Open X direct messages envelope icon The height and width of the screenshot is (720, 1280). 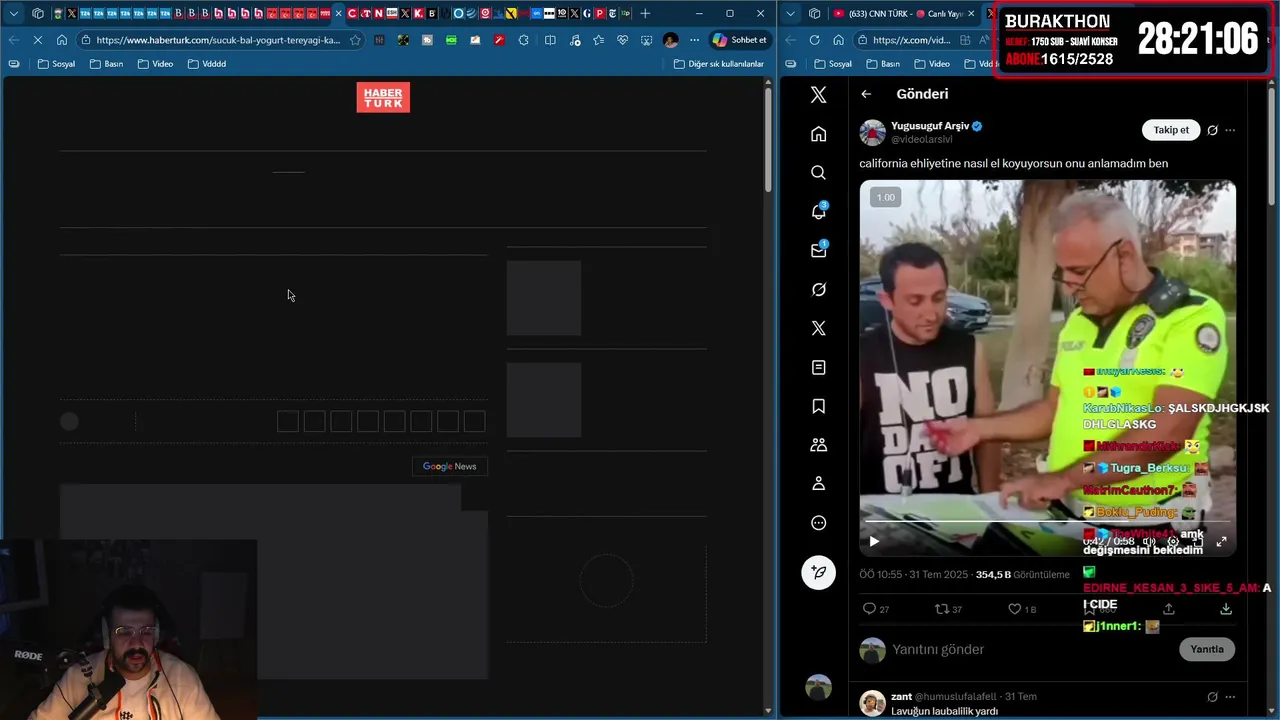818,250
